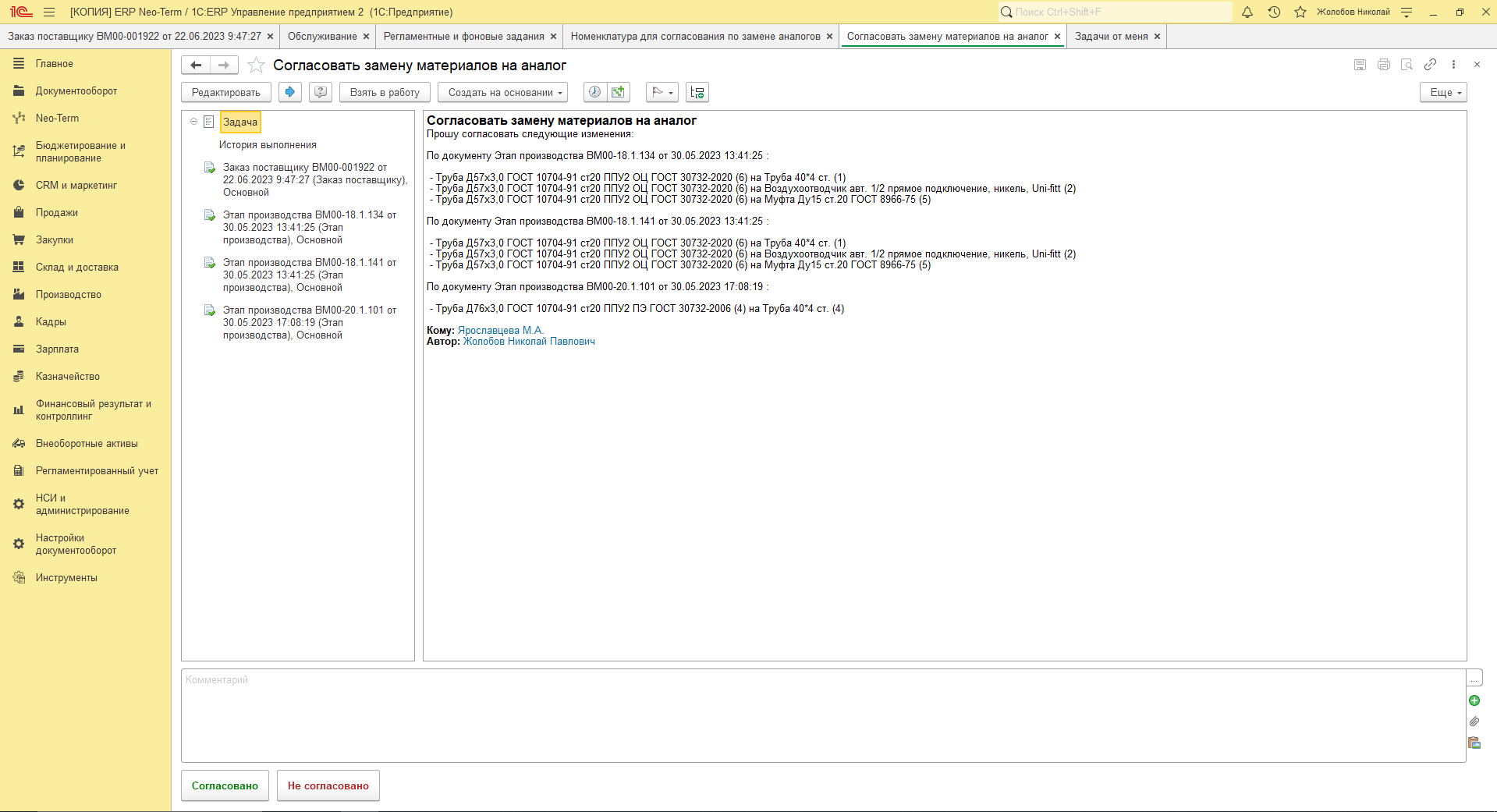Click the green process diagram toolbar icon
This screenshot has height=812, width=1497.
618,92
